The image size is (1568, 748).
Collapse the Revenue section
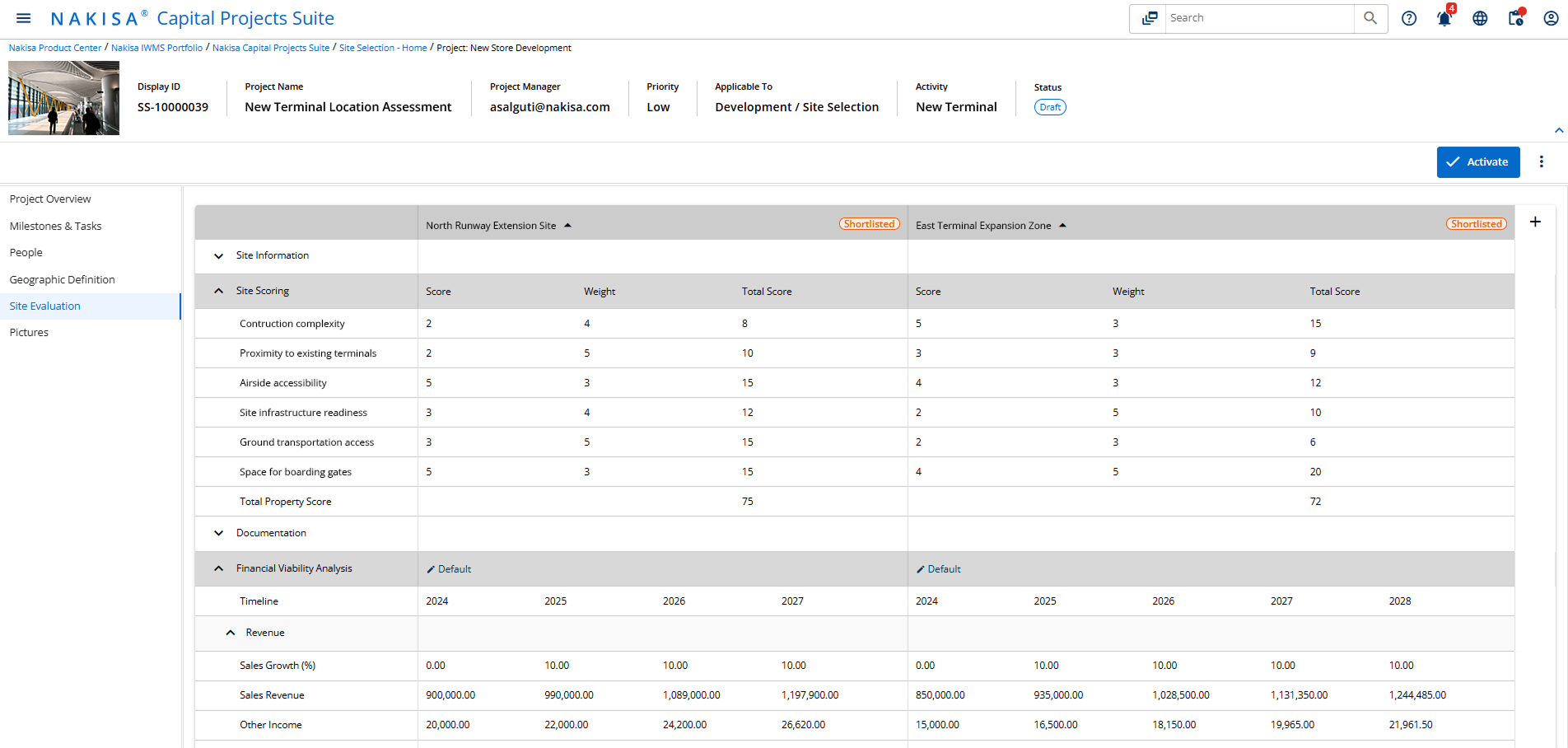230,633
